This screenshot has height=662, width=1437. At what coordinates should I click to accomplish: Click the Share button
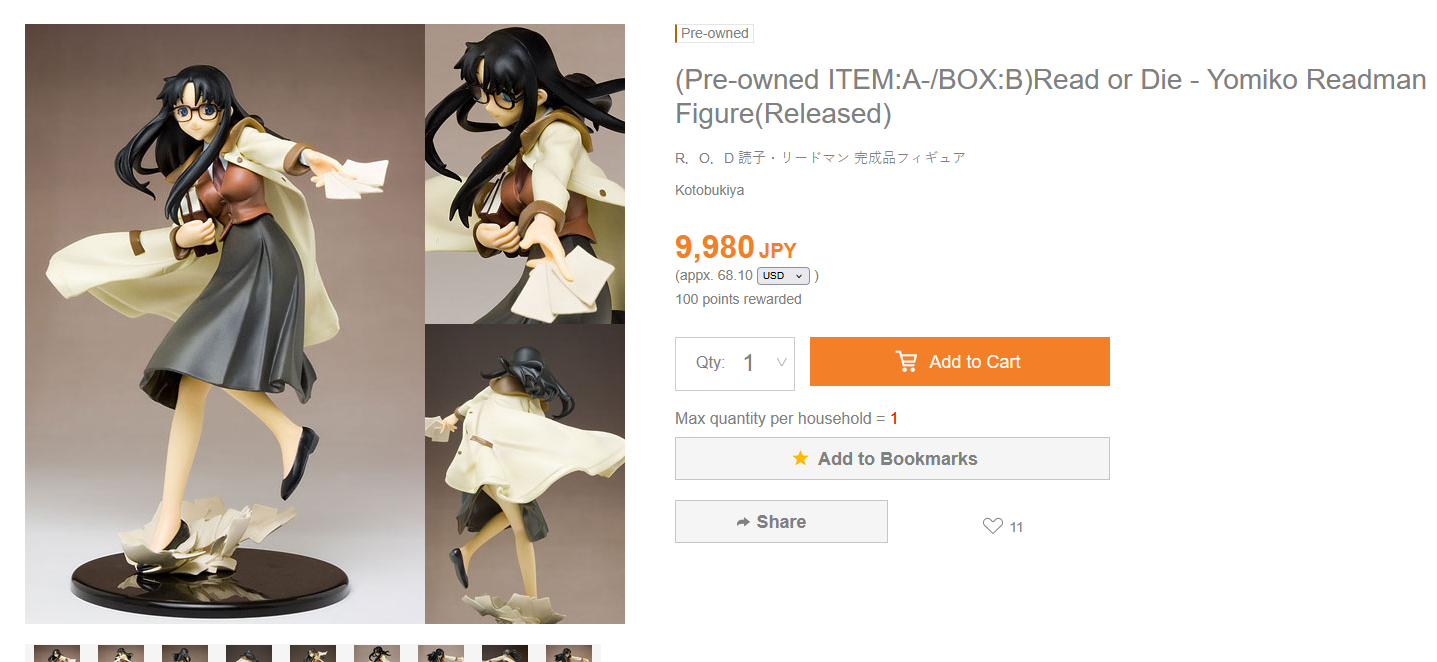[781, 522]
